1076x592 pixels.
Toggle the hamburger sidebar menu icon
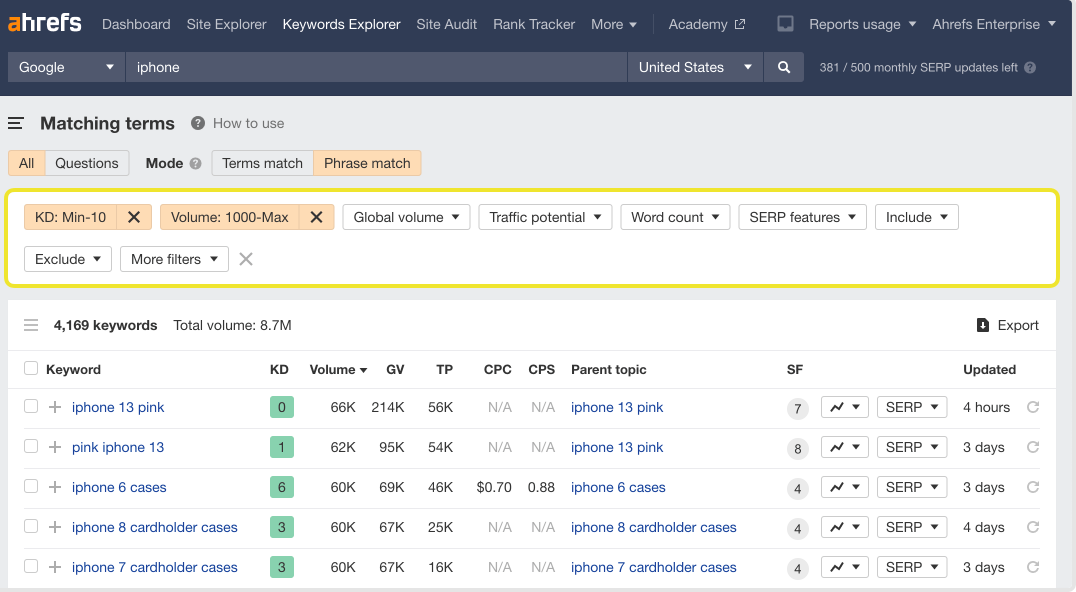click(16, 123)
